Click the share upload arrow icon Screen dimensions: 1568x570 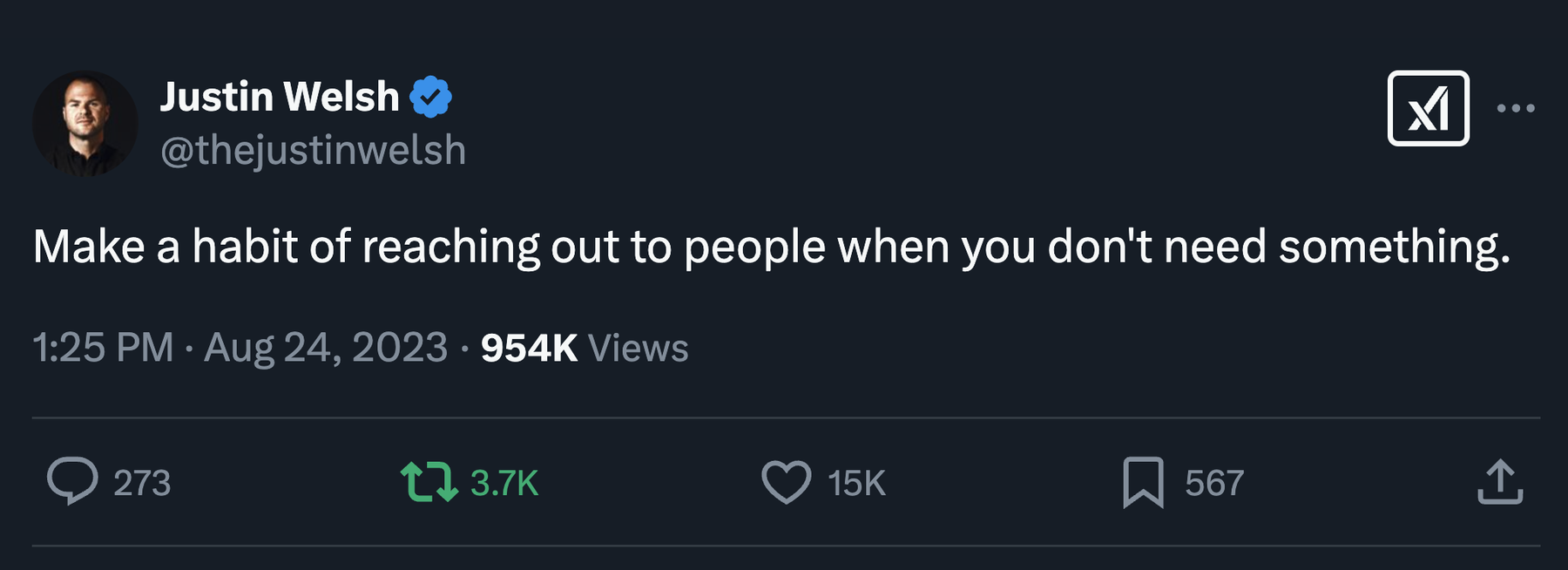1500,482
